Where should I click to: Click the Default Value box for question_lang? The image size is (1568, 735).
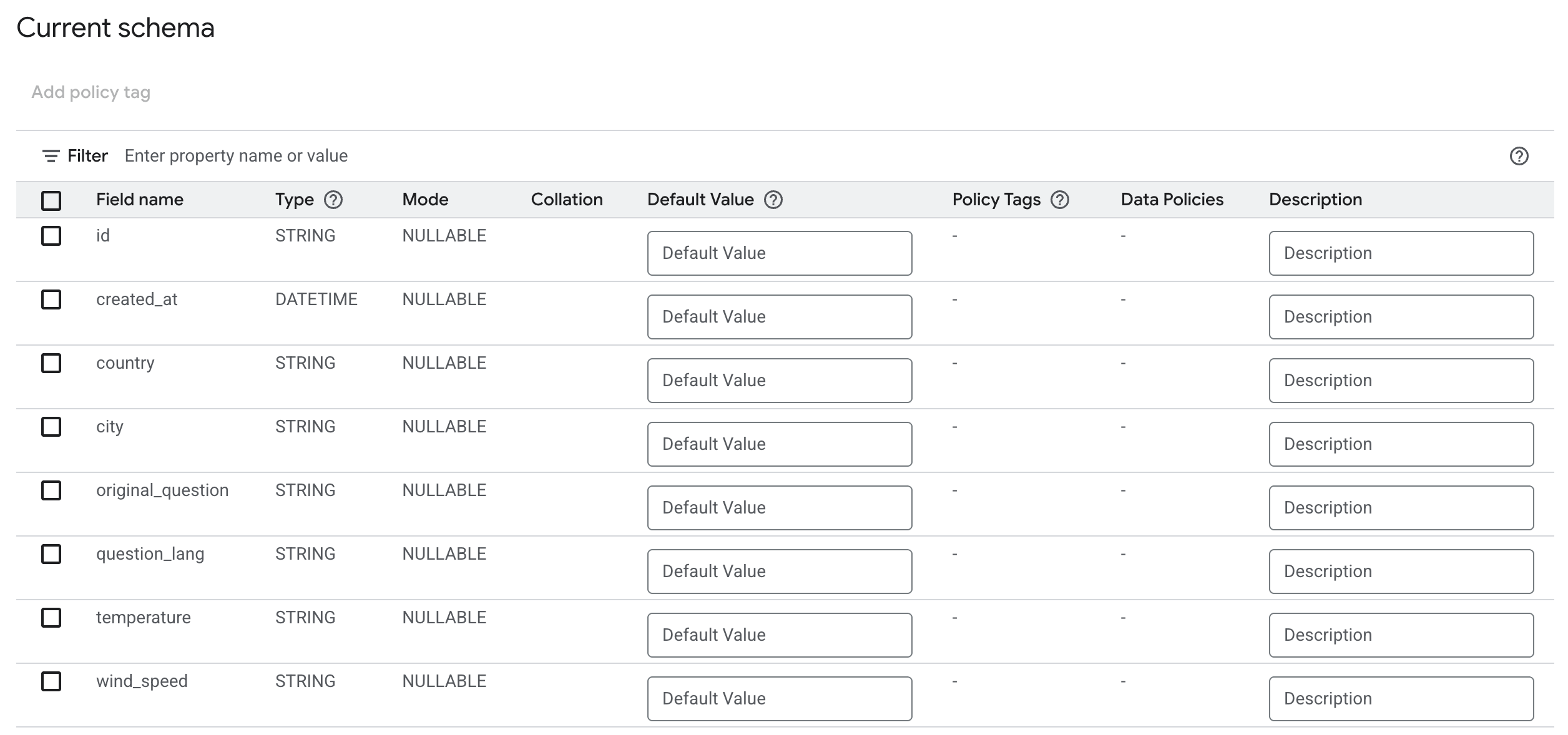pos(779,571)
